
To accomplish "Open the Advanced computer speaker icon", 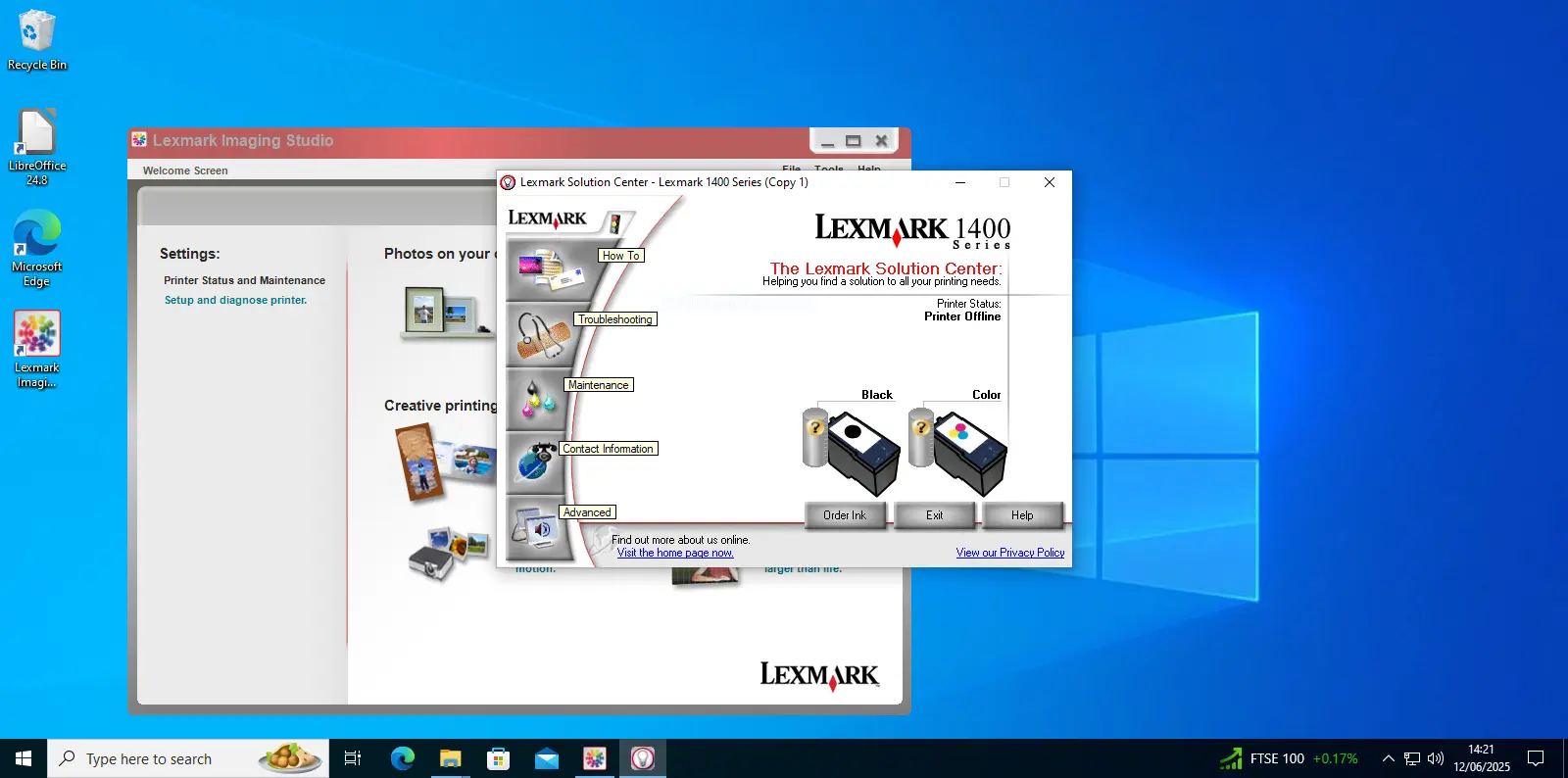I will 535,527.
